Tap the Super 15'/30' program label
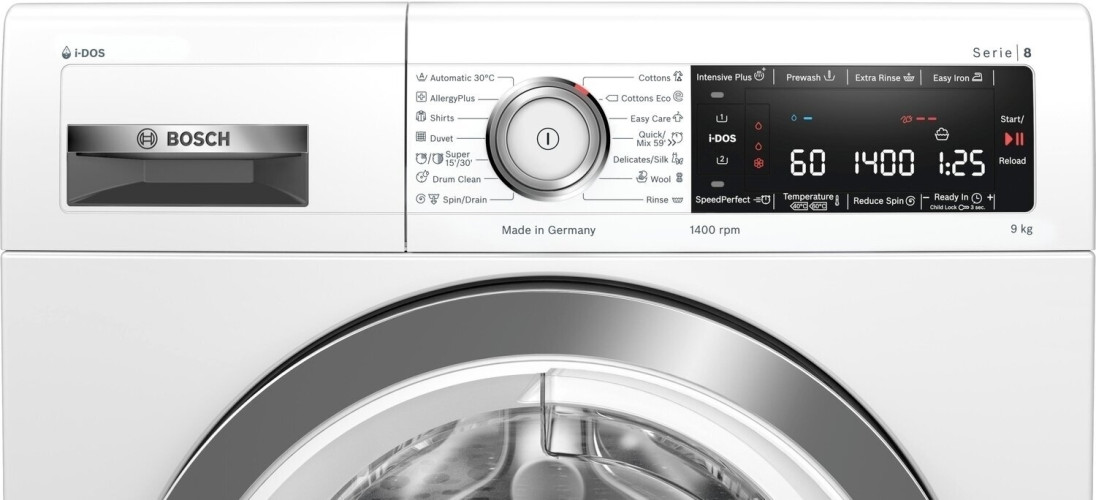Viewport: 1096px width, 500px height. click(x=459, y=158)
